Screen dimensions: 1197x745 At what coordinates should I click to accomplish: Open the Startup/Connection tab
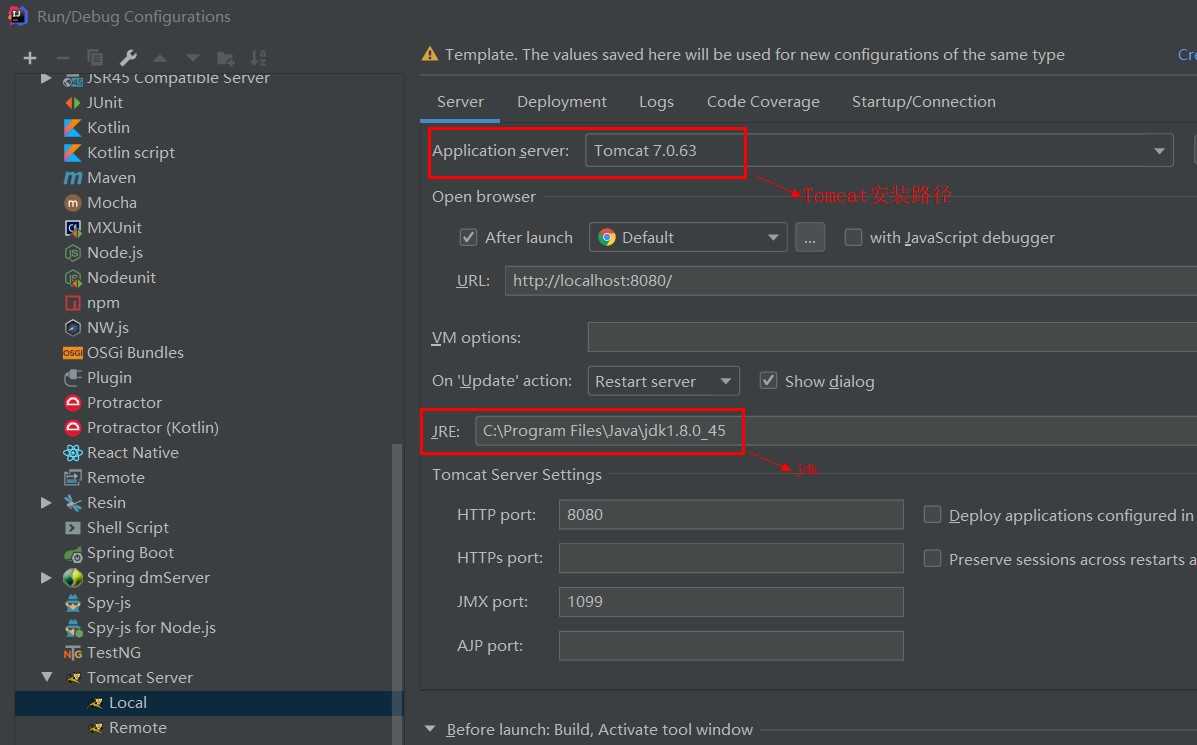click(x=923, y=102)
